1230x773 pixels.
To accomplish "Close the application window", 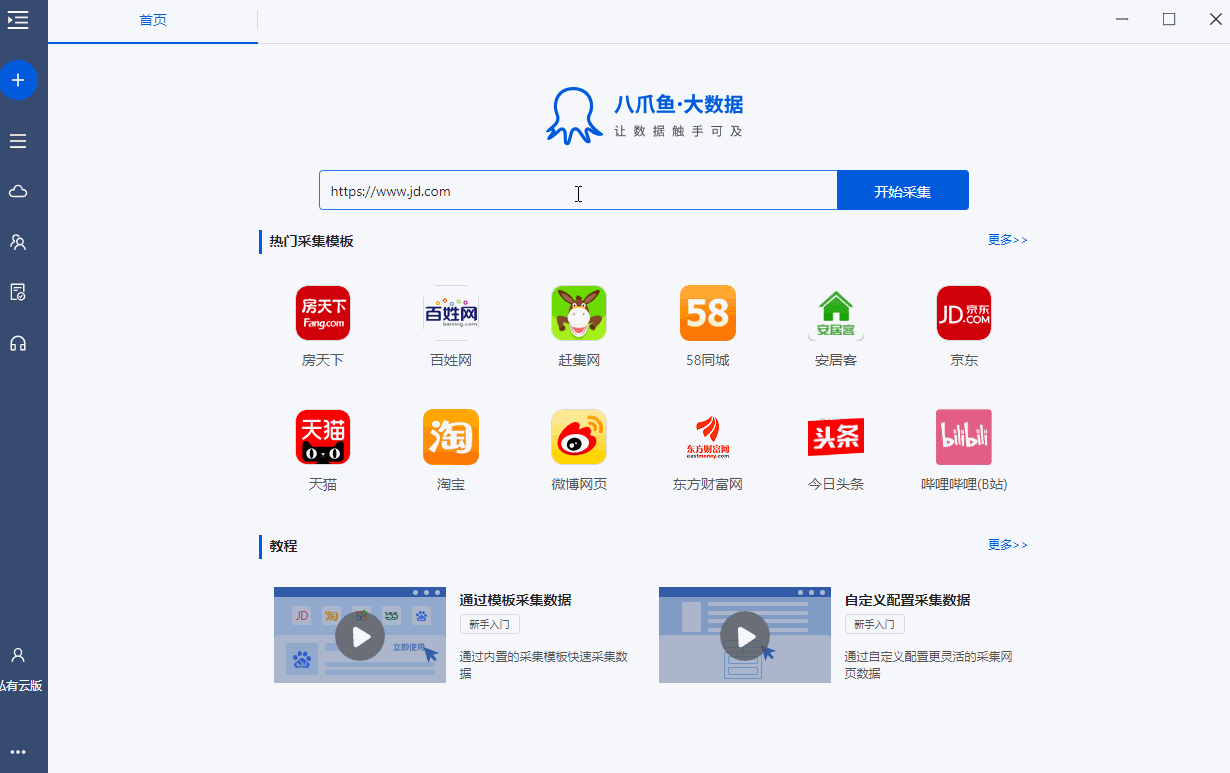I will (1215, 19).
